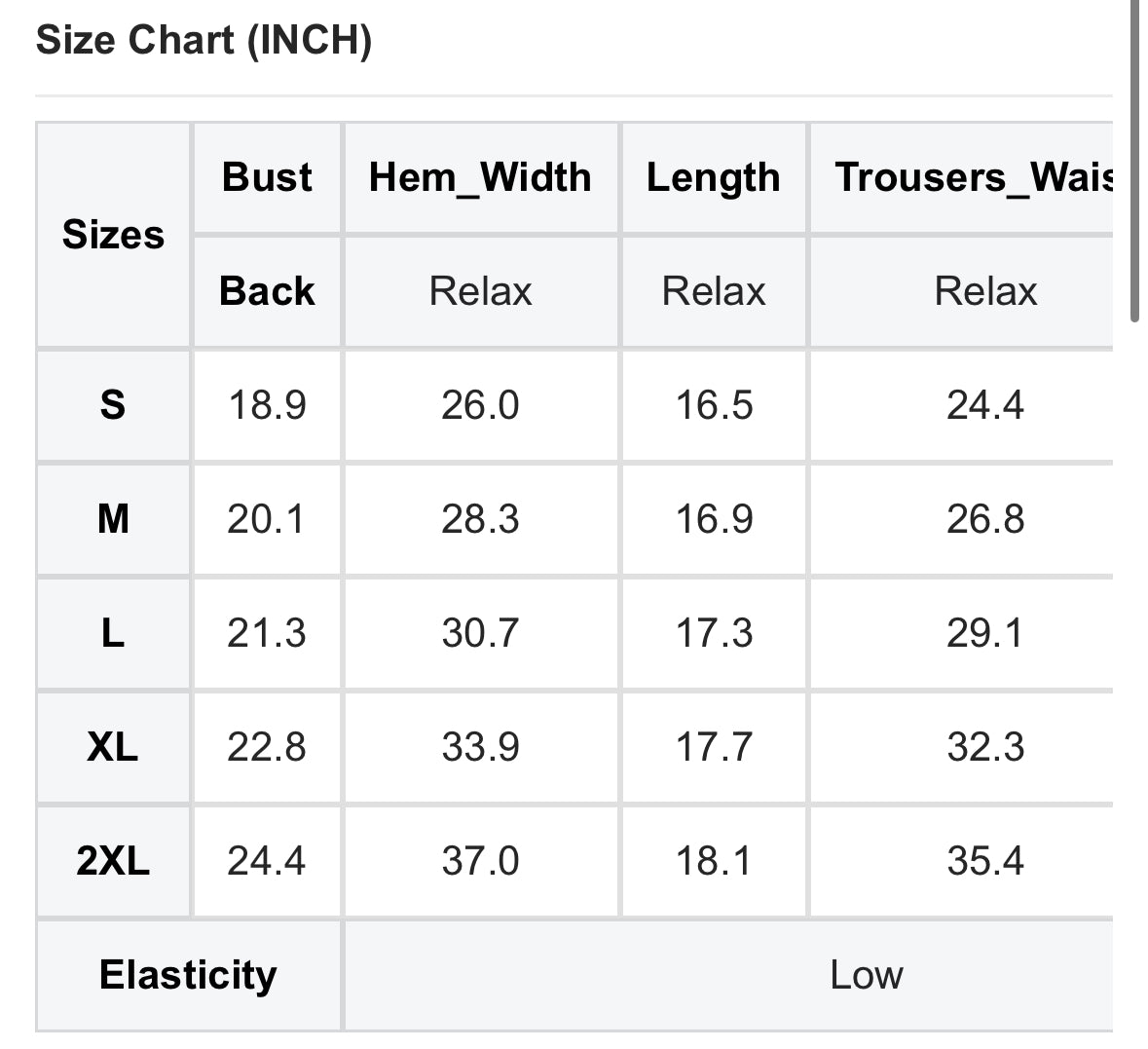Select the Bust column header

(x=267, y=177)
